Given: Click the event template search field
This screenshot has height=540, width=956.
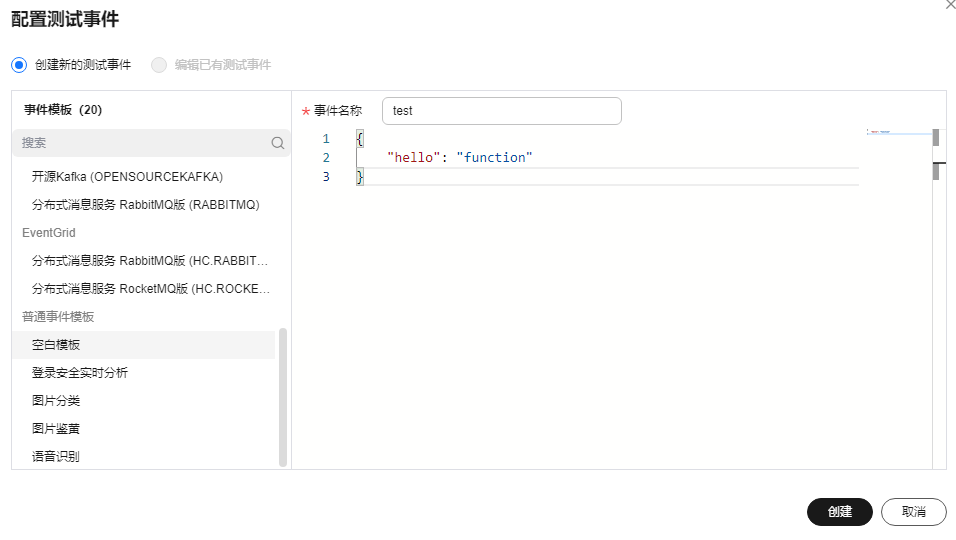Looking at the screenshot, I should (140, 143).
